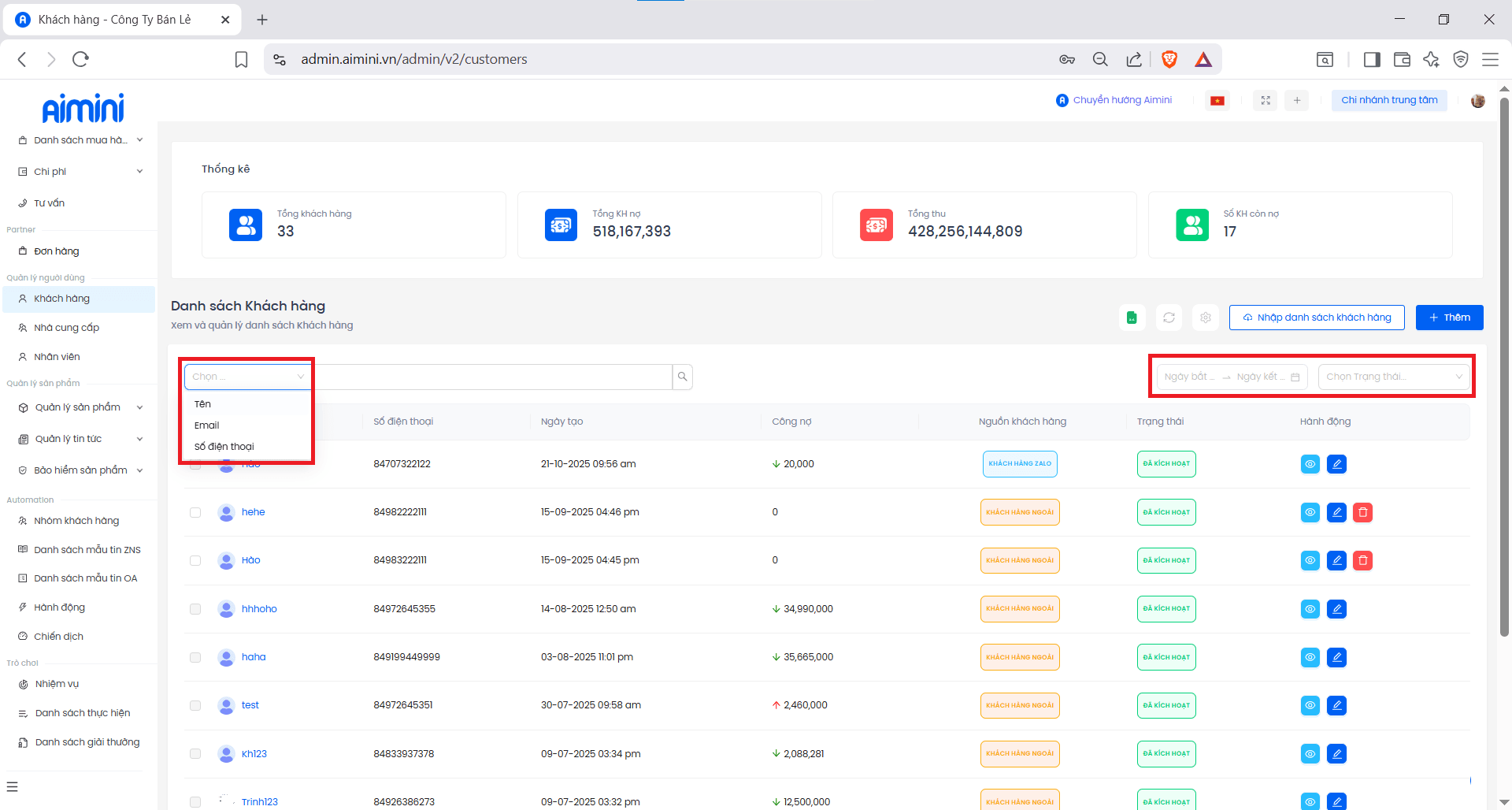Click the fullscreen icon in header
The image size is (1512, 810).
pyautogui.click(x=1266, y=100)
